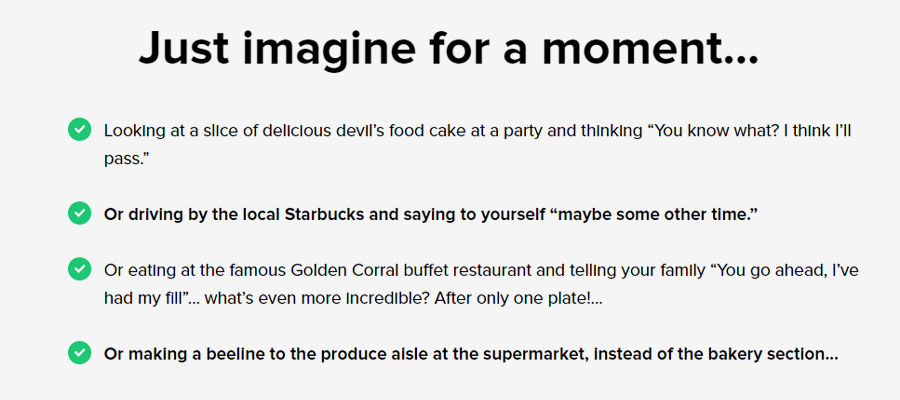The image size is (900, 400).
Task: Click the green checkmark by the produce aisle line
Action: tap(79, 352)
